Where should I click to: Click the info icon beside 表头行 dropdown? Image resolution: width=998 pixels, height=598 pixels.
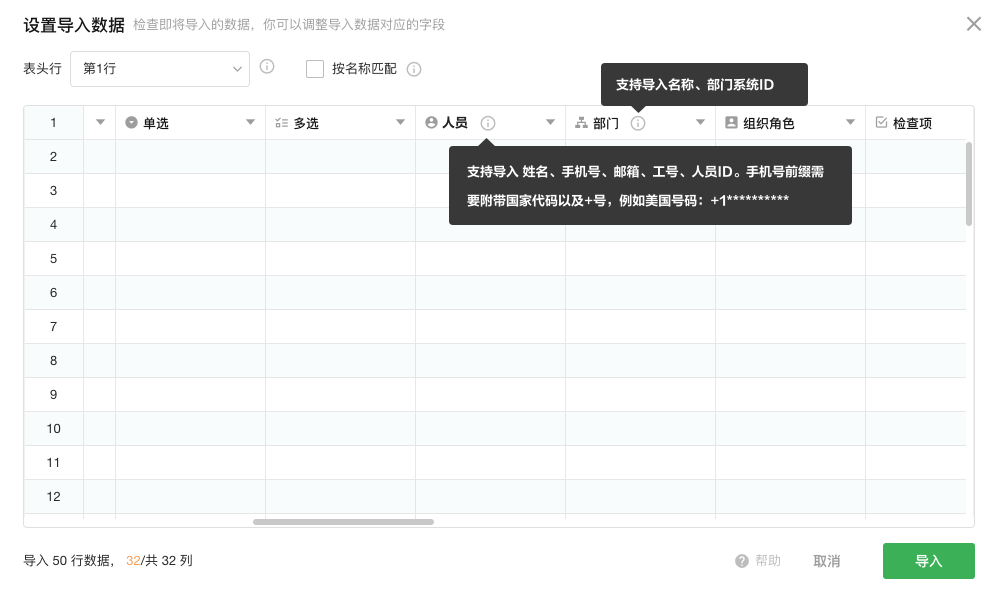[267, 67]
